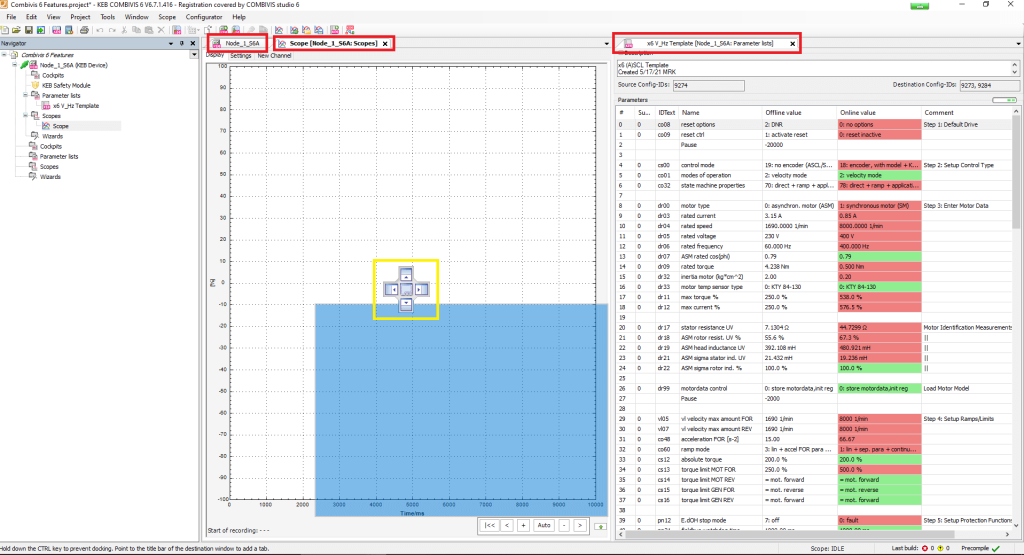Click the > step forward scope button
This screenshot has width=1024, height=555.
580,526
